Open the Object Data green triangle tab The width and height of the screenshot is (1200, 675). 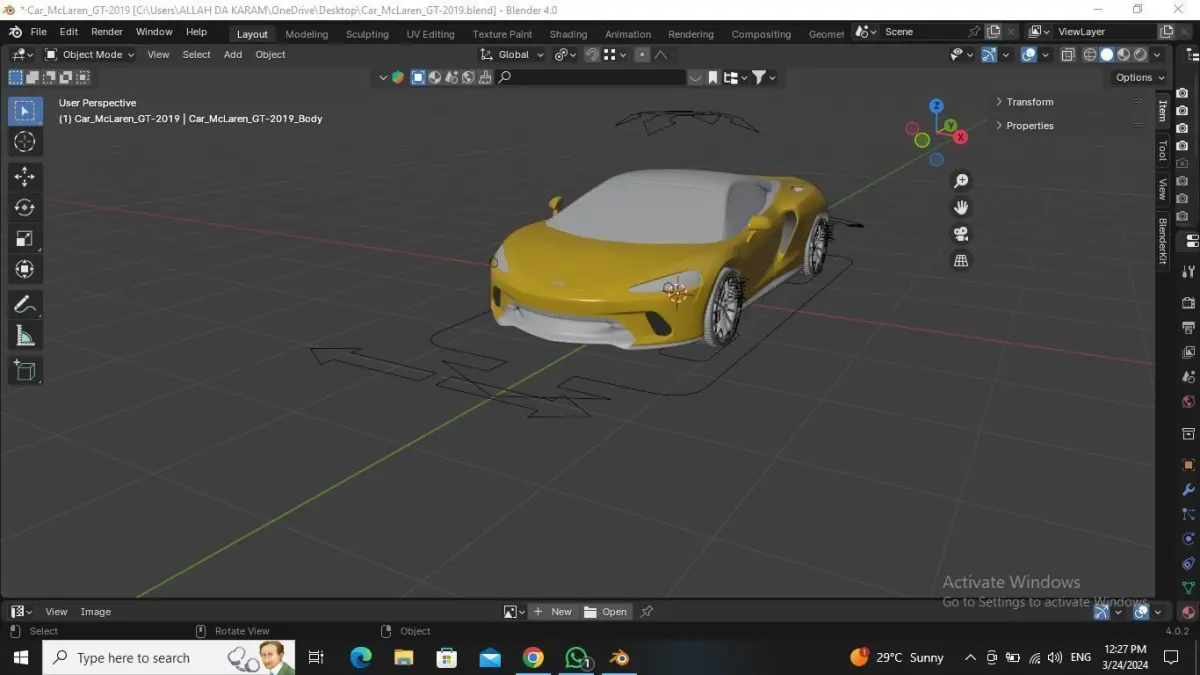pyautogui.click(x=1189, y=588)
